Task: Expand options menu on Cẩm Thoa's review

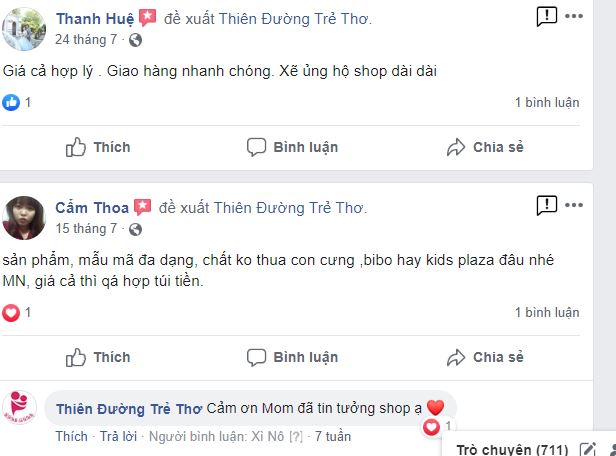Action: click(x=574, y=205)
